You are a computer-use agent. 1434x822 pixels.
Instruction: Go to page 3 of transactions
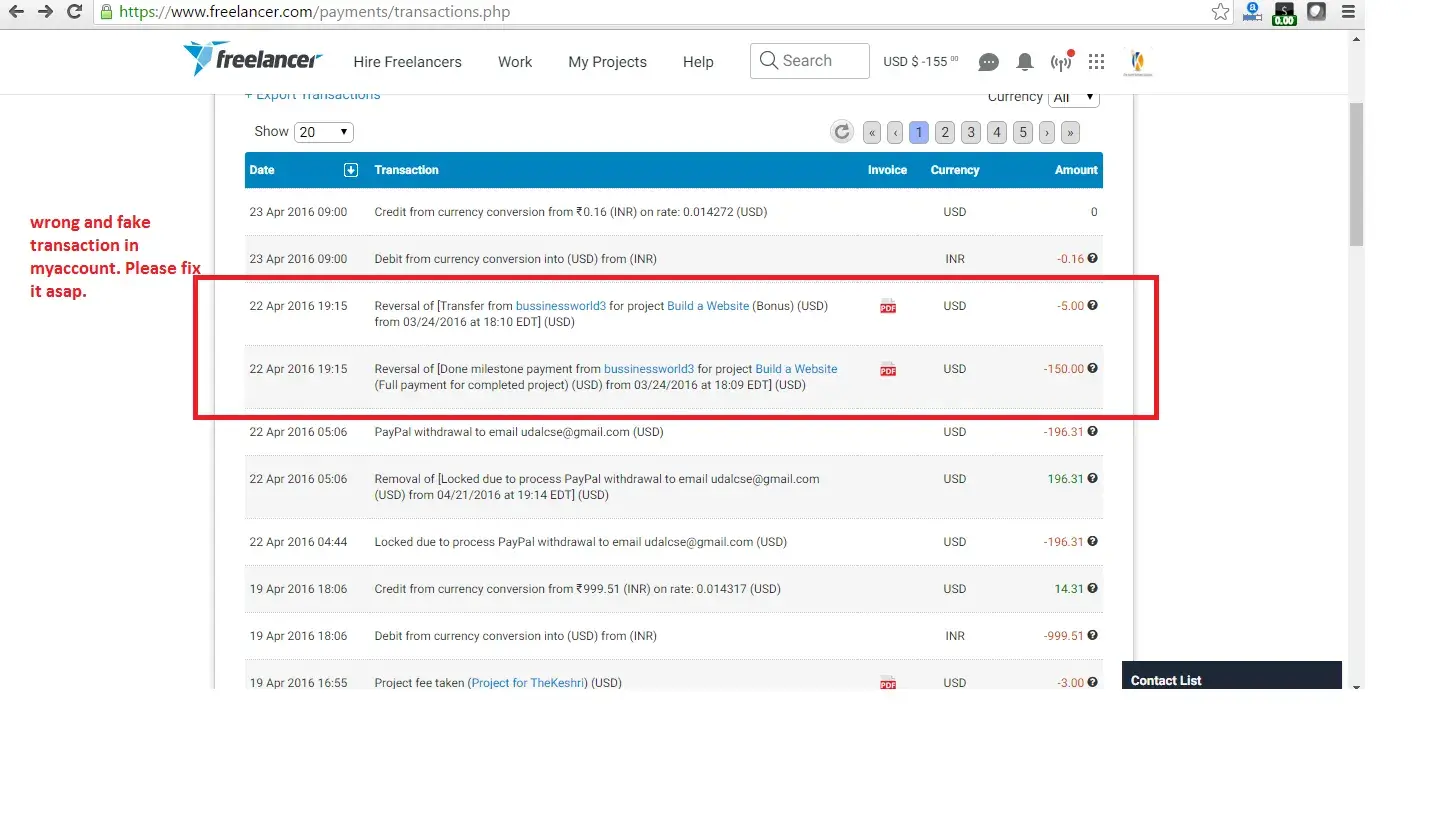pyautogui.click(x=970, y=132)
